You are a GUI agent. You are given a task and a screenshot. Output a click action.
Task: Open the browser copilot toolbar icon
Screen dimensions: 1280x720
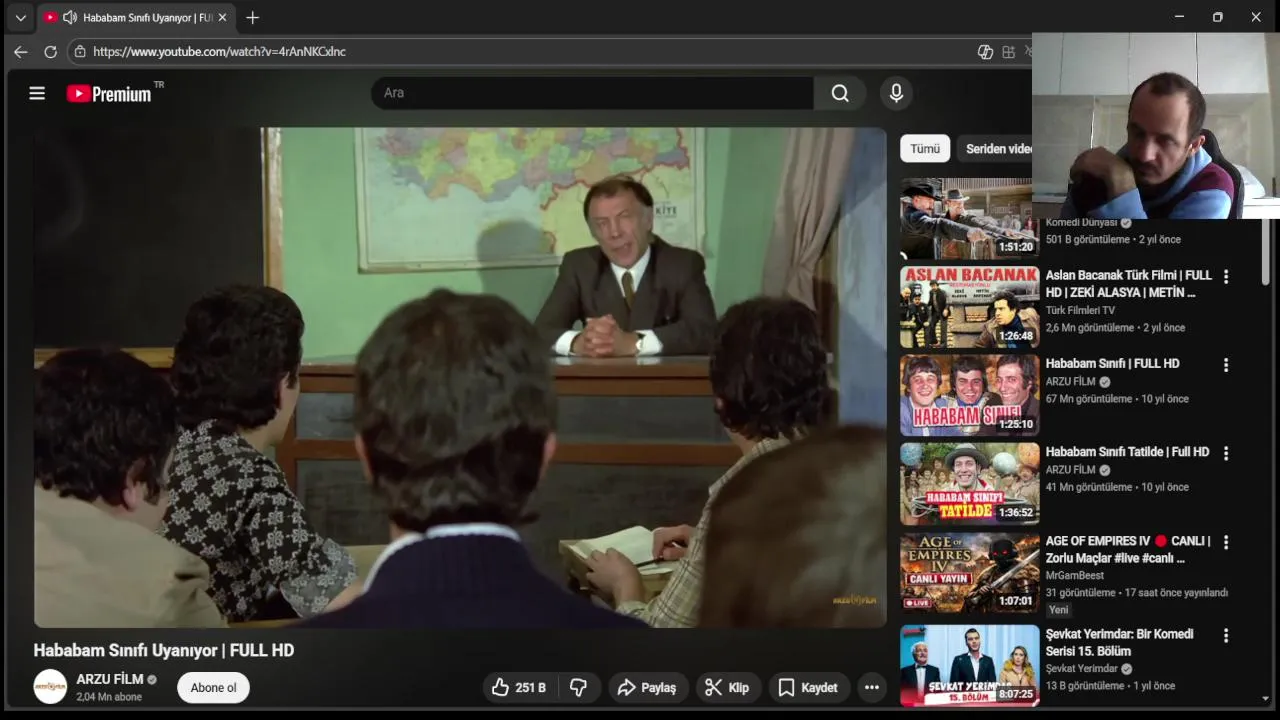(985, 51)
